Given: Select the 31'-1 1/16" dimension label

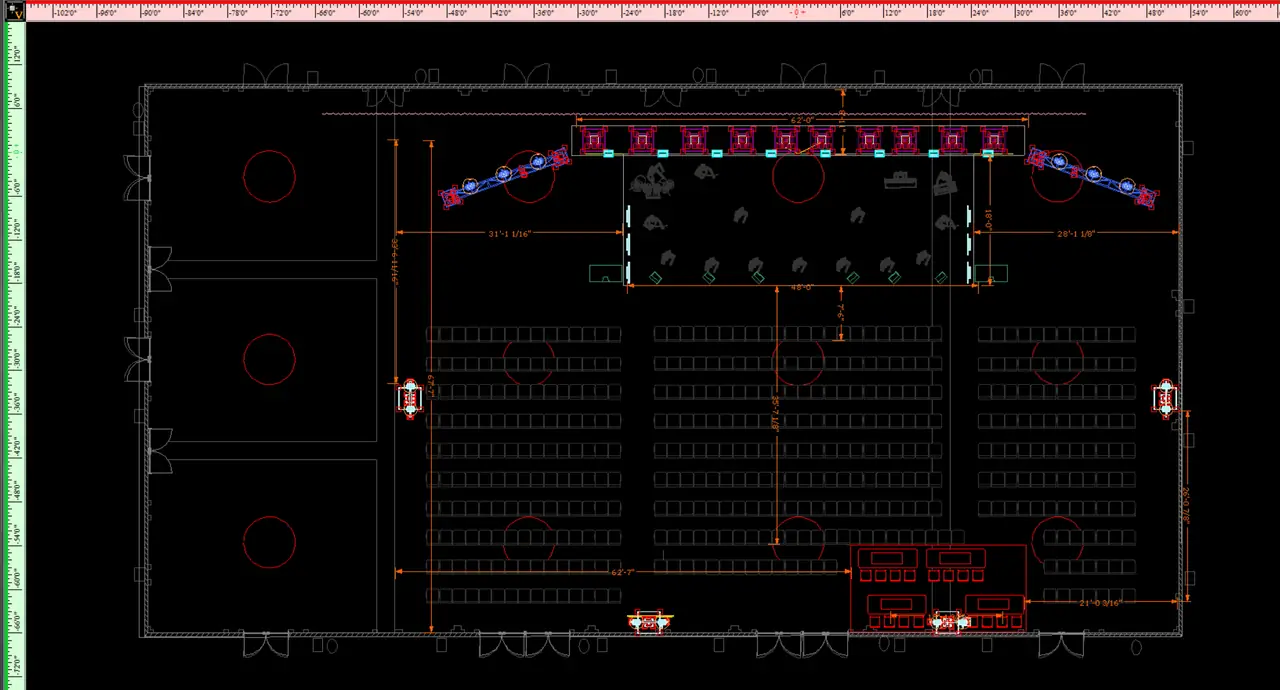Looking at the screenshot, I should coord(509,233).
